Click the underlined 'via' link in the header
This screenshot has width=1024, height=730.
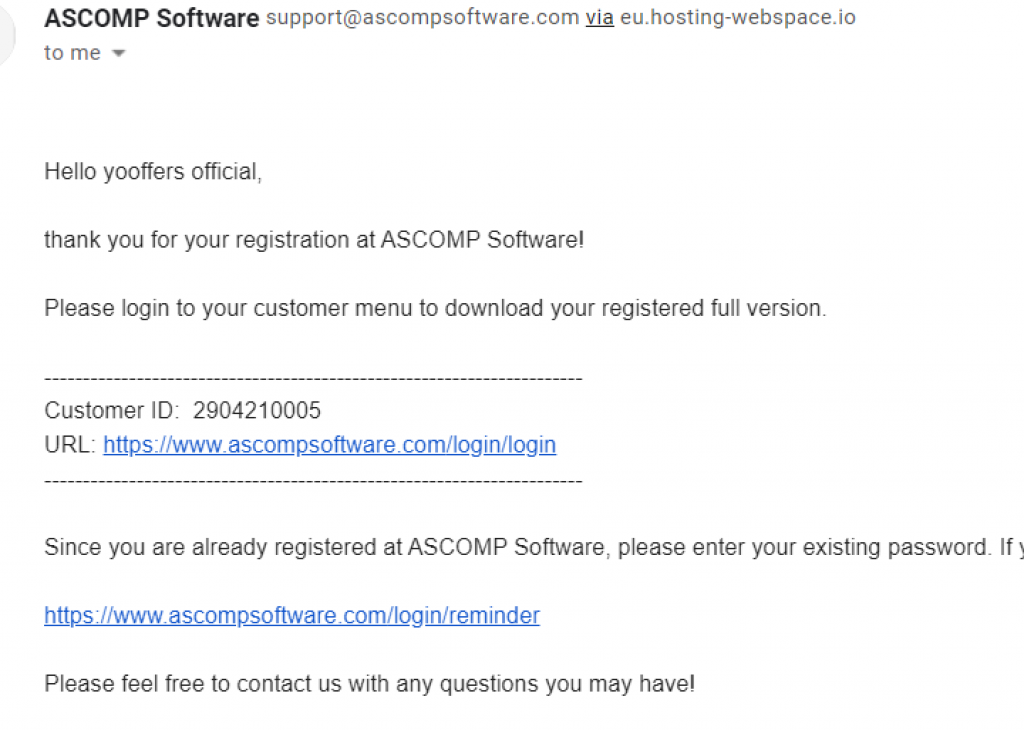tap(600, 18)
